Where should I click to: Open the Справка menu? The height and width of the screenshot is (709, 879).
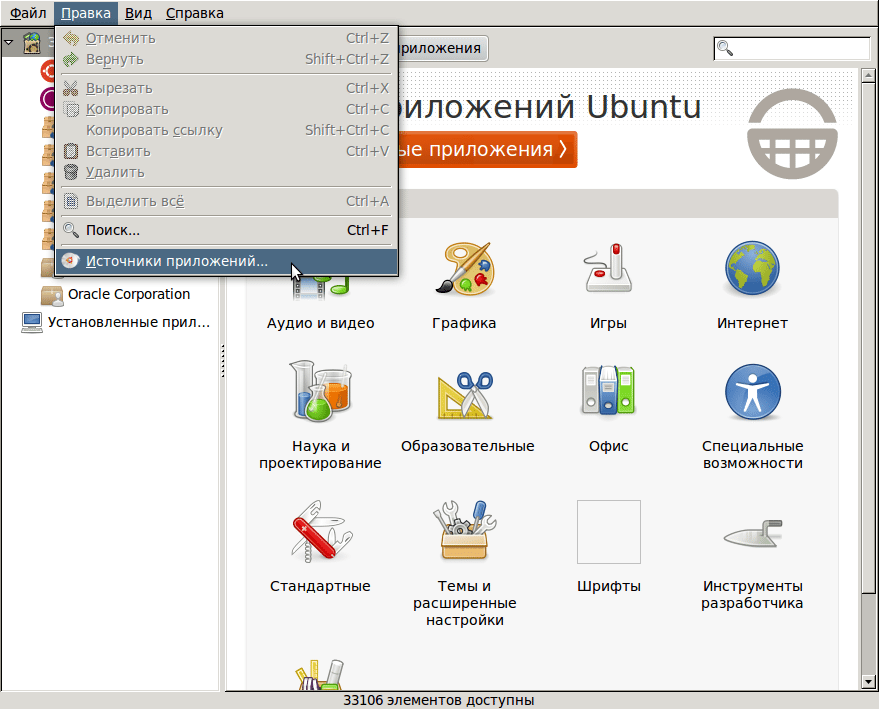point(195,13)
